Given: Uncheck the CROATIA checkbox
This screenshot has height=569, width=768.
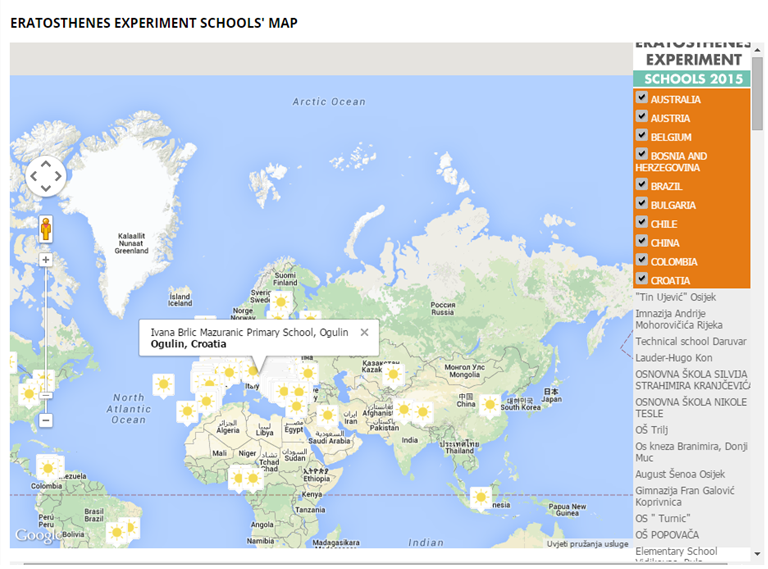Looking at the screenshot, I should pos(642,279).
